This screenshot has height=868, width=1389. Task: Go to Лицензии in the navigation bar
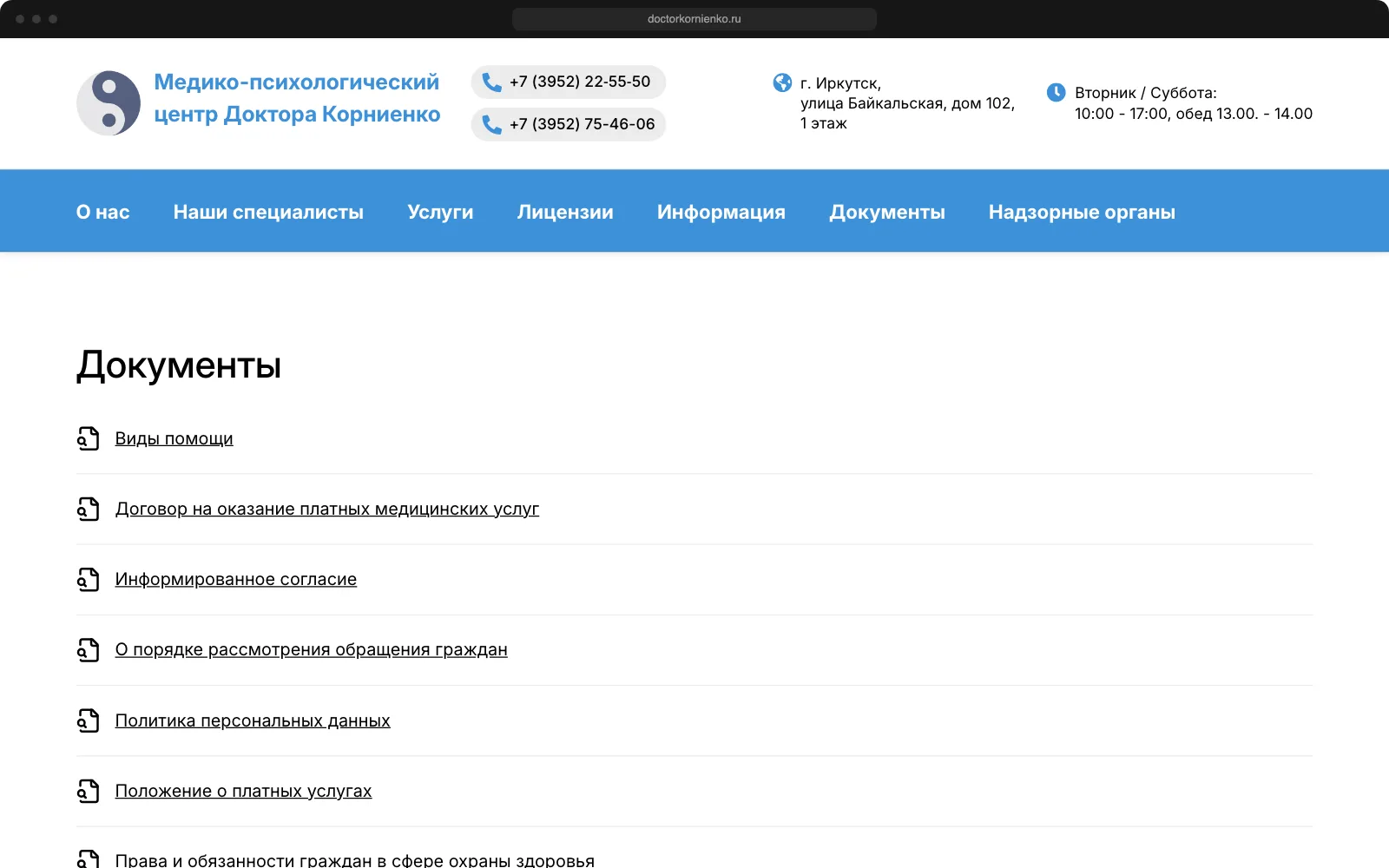point(565,212)
